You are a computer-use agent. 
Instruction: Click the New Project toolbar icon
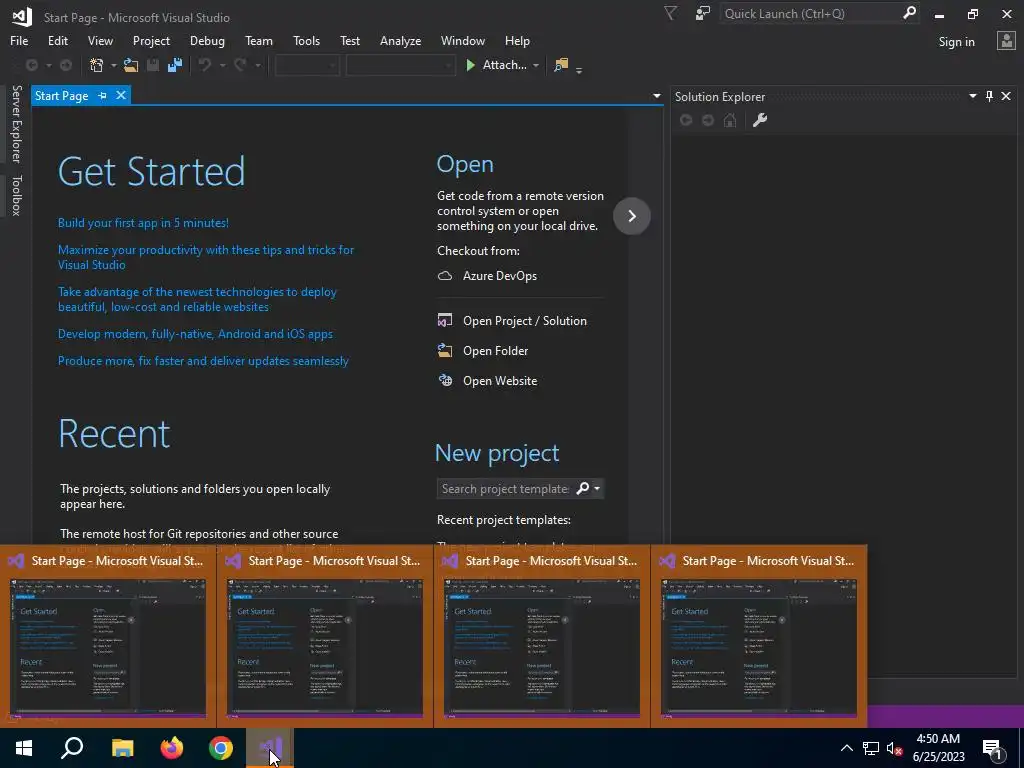coord(97,65)
